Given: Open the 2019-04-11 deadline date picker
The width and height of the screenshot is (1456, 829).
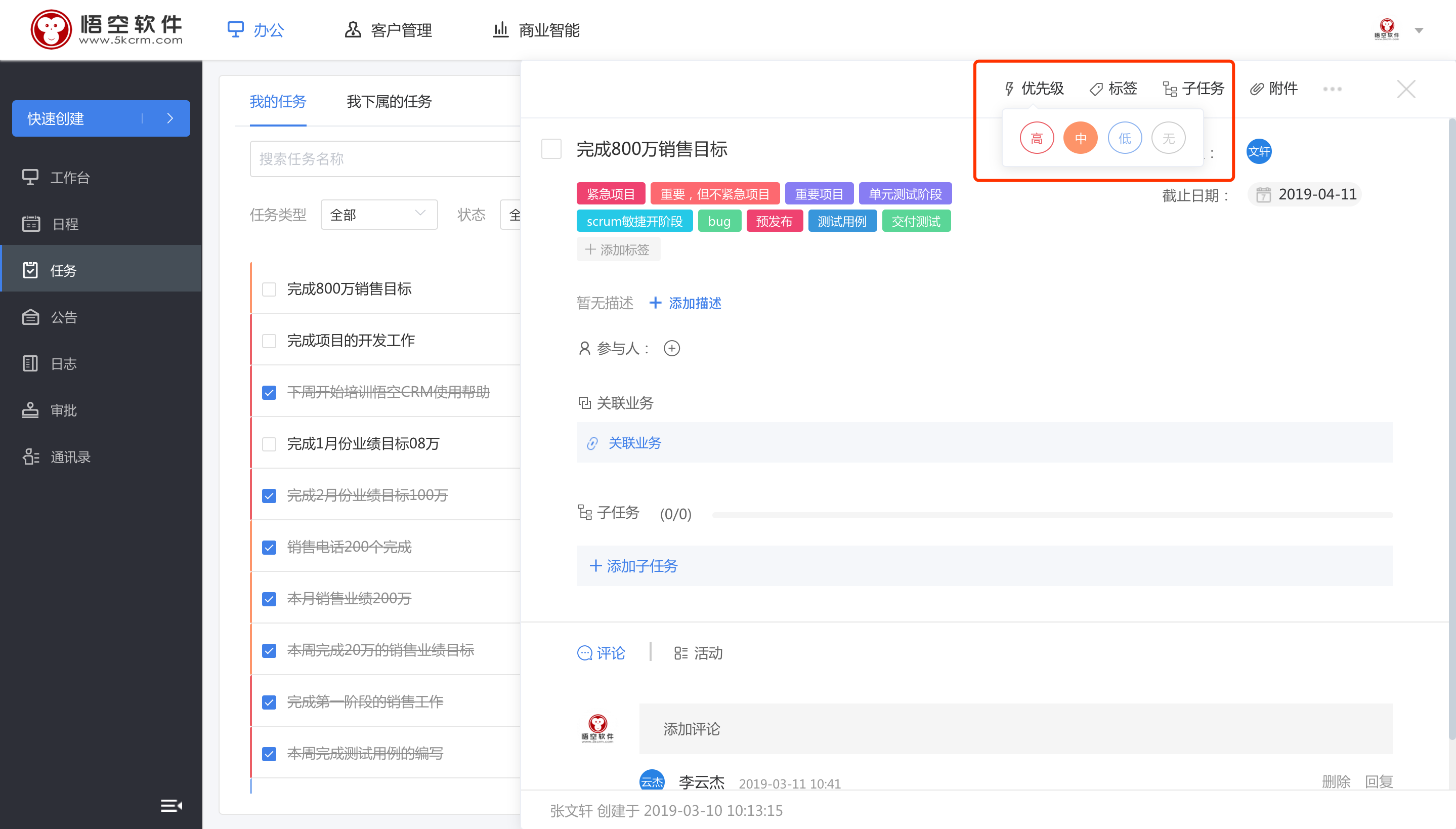Looking at the screenshot, I should click(1304, 195).
